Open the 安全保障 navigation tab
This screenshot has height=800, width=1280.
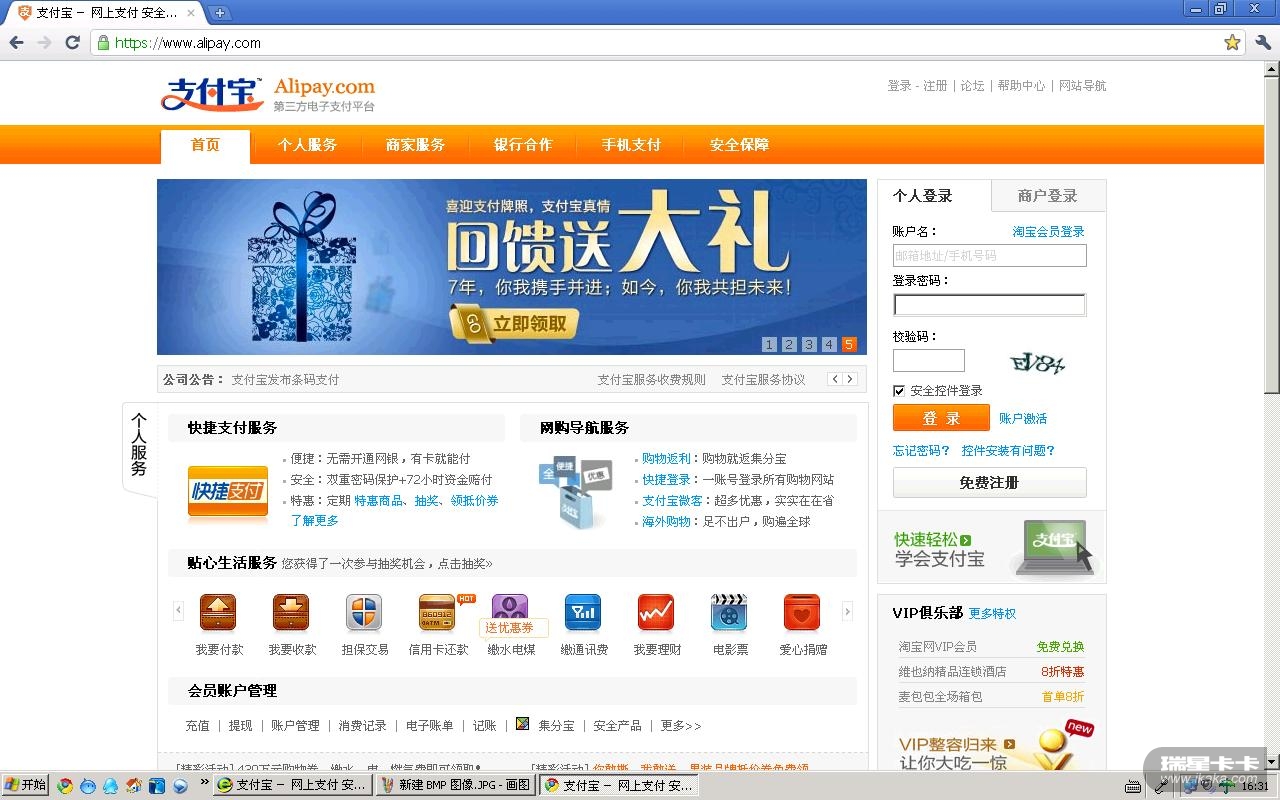tap(739, 145)
